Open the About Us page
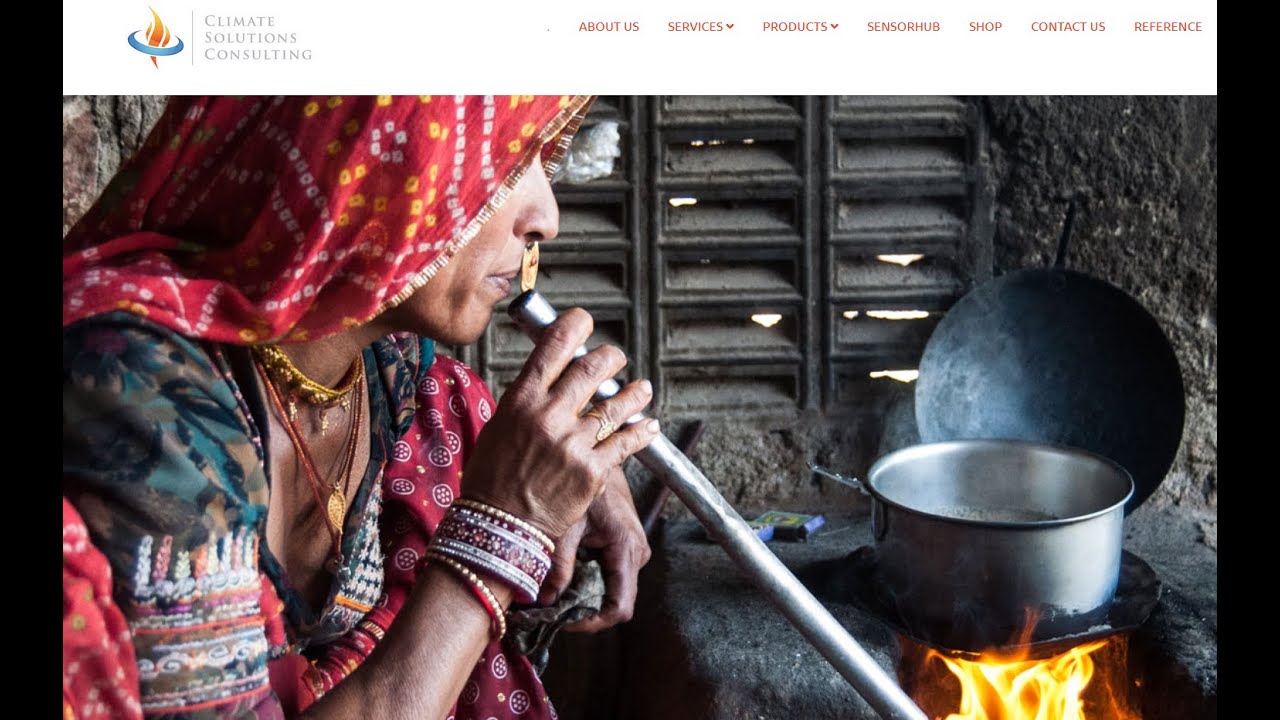Screen dimensions: 1280x720 [608, 27]
